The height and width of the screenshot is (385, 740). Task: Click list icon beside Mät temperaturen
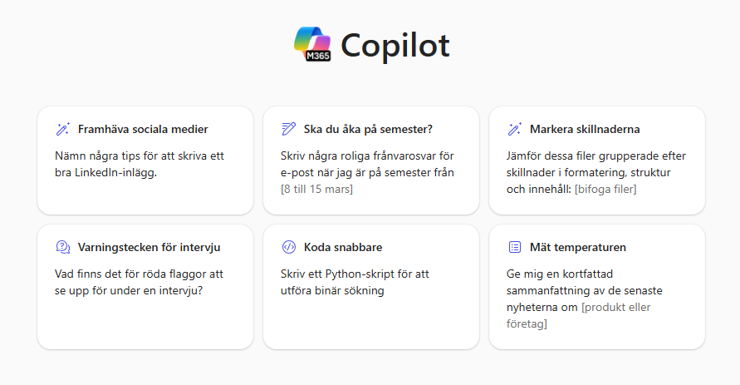coord(514,247)
